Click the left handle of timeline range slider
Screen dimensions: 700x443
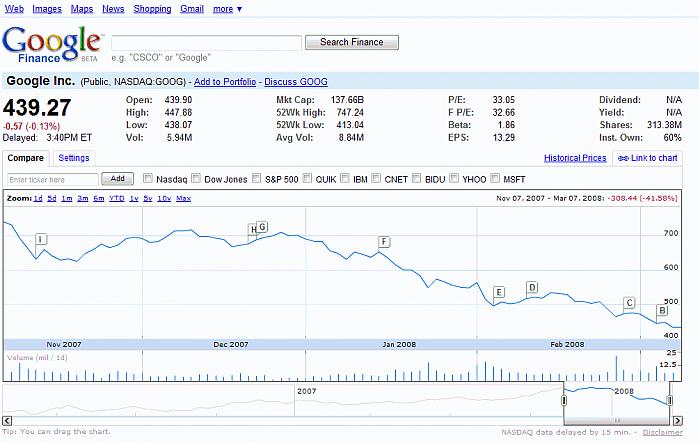(565, 400)
